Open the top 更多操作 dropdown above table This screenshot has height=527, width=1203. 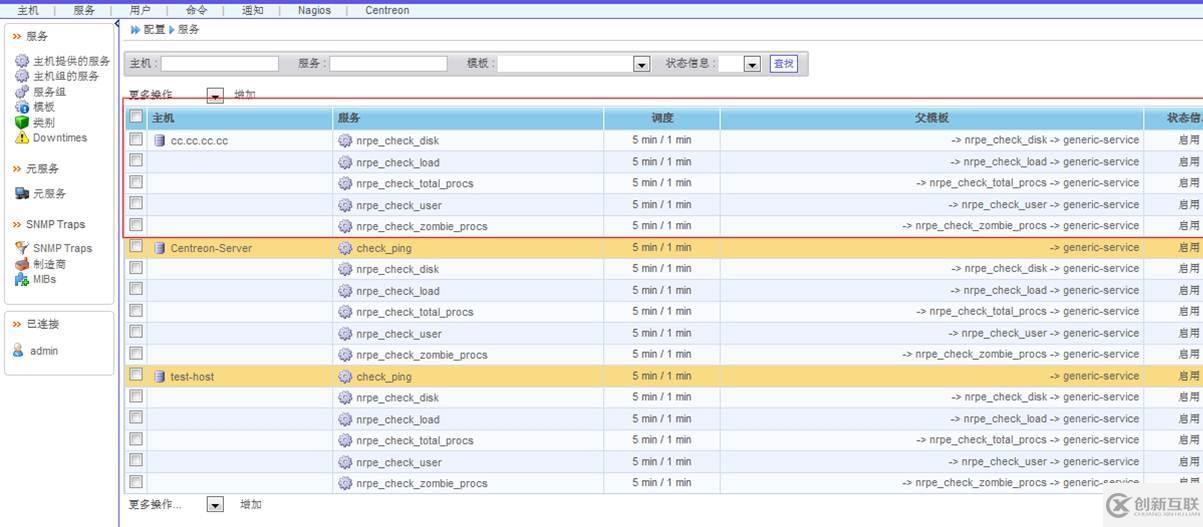[215, 96]
